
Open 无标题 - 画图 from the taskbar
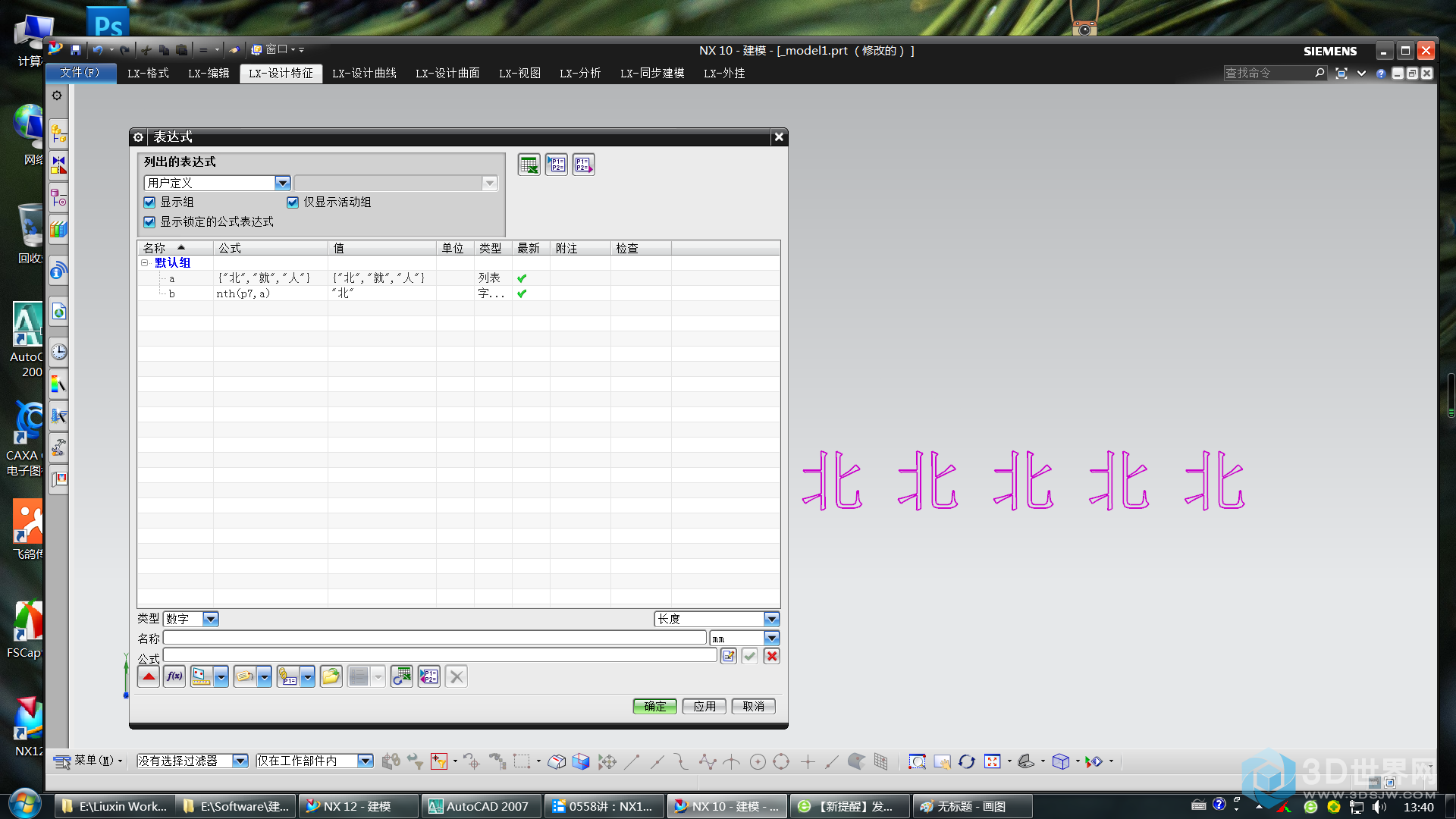coord(972,806)
